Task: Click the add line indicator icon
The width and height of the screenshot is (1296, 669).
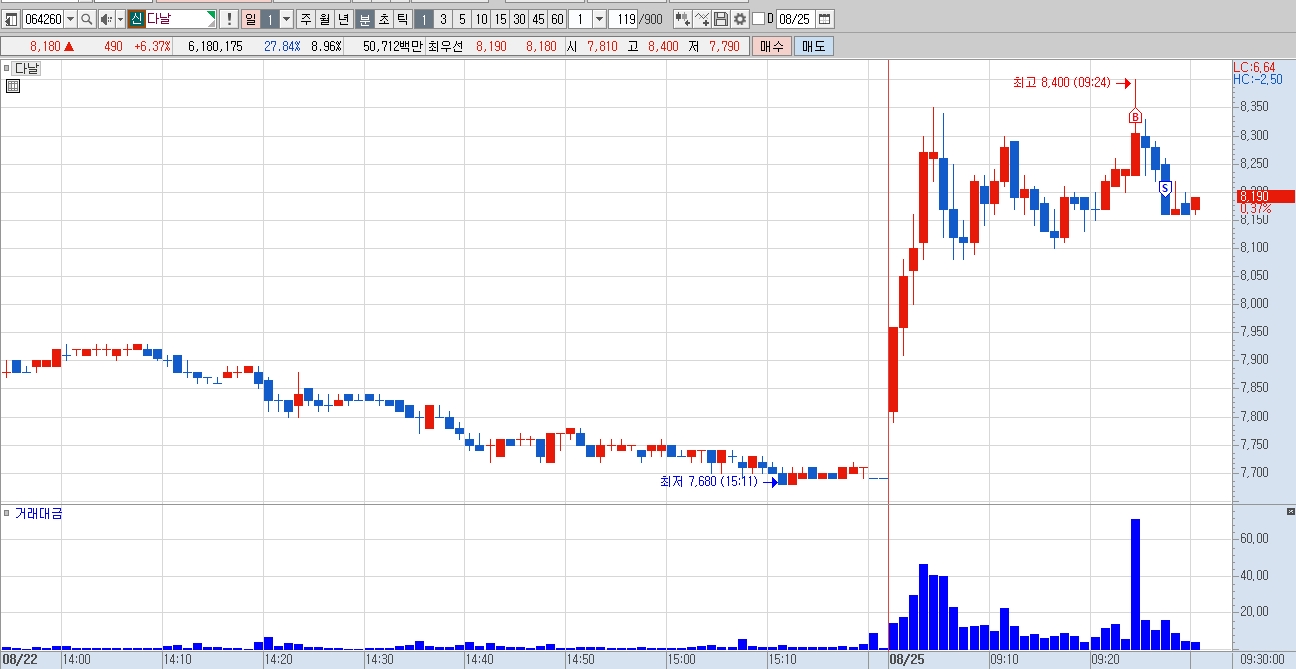Action: (702, 19)
